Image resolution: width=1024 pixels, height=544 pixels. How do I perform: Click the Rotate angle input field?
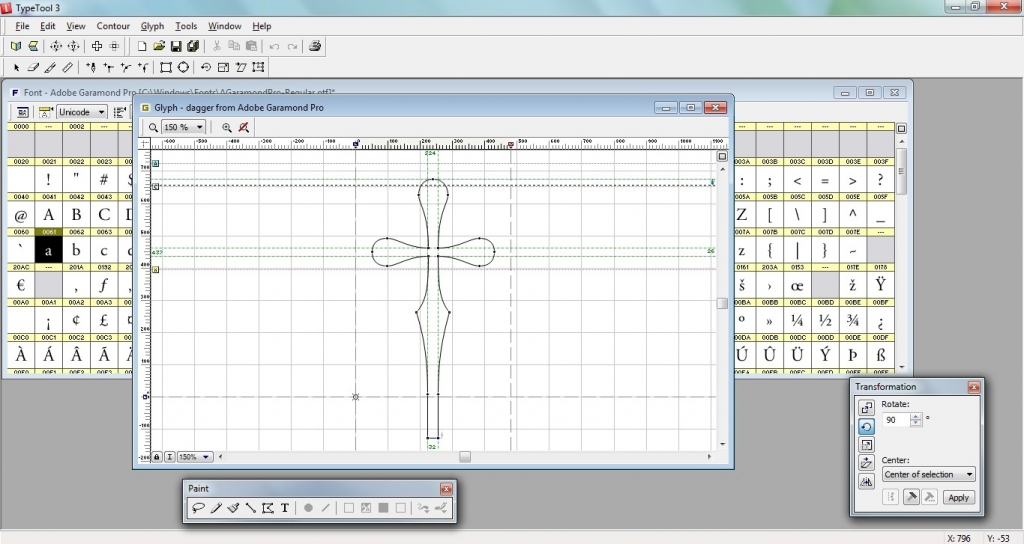pos(895,420)
